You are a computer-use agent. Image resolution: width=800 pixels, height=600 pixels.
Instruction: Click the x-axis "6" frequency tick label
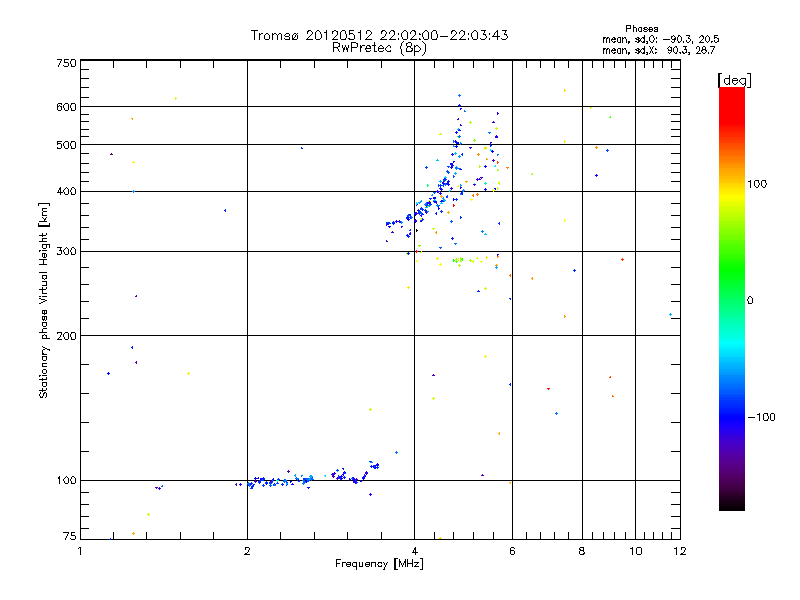click(512, 551)
